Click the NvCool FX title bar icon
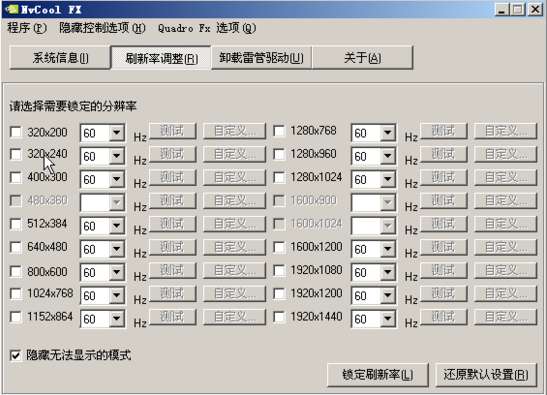This screenshot has width=547, height=395. click(x=13, y=9)
